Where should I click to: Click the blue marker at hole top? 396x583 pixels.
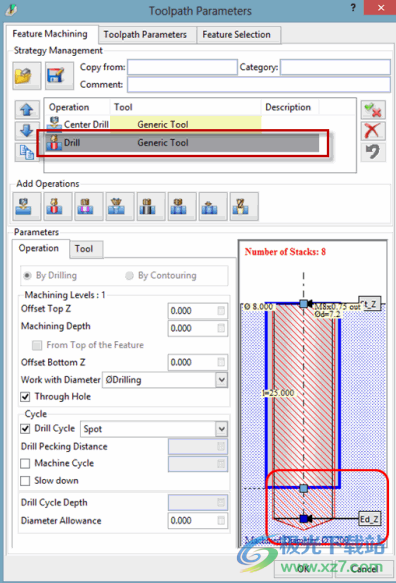point(303,304)
